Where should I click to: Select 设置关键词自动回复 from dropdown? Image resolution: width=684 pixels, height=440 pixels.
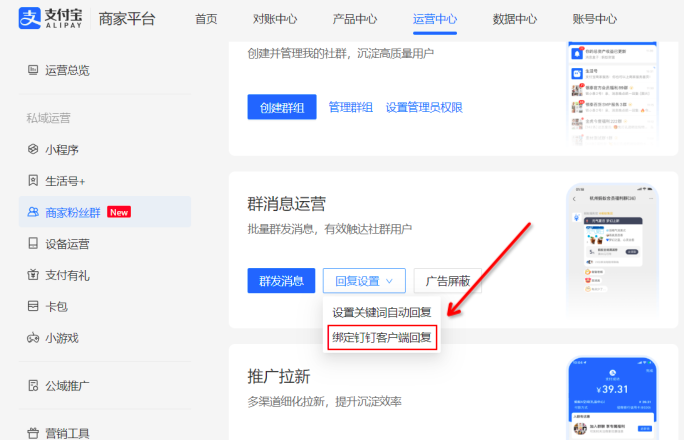(x=382, y=312)
